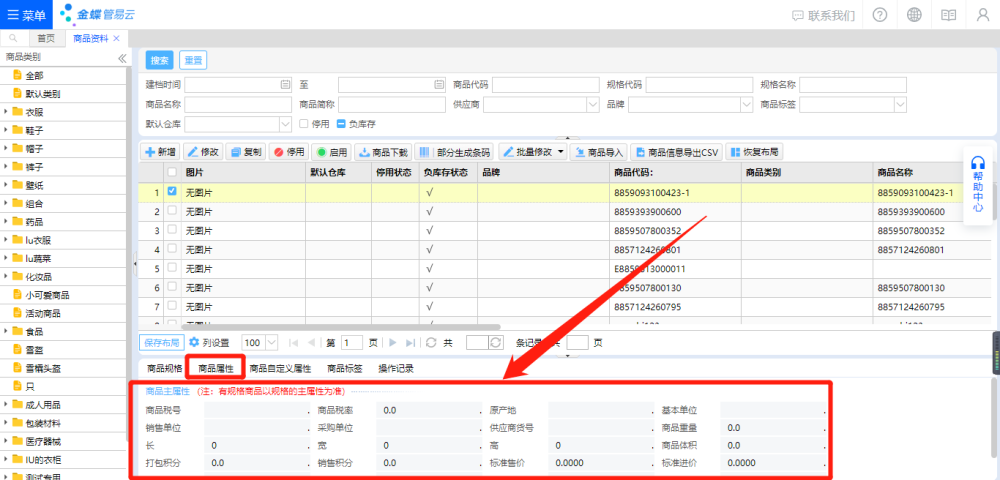Switch to the 商品自定义属性 tab
Screen dimensions: 1000x480
(x=280, y=368)
